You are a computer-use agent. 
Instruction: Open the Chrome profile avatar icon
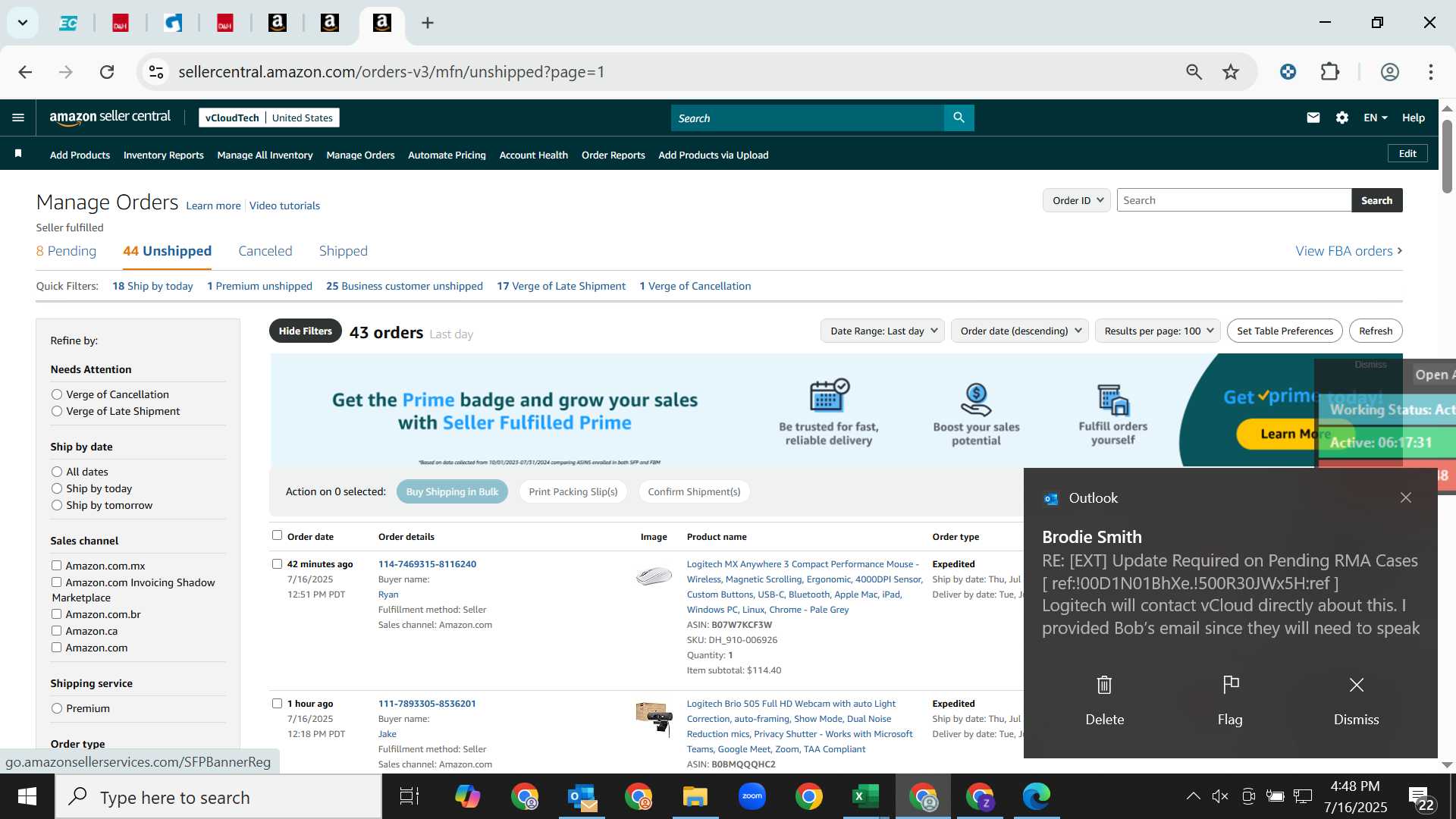point(1389,72)
